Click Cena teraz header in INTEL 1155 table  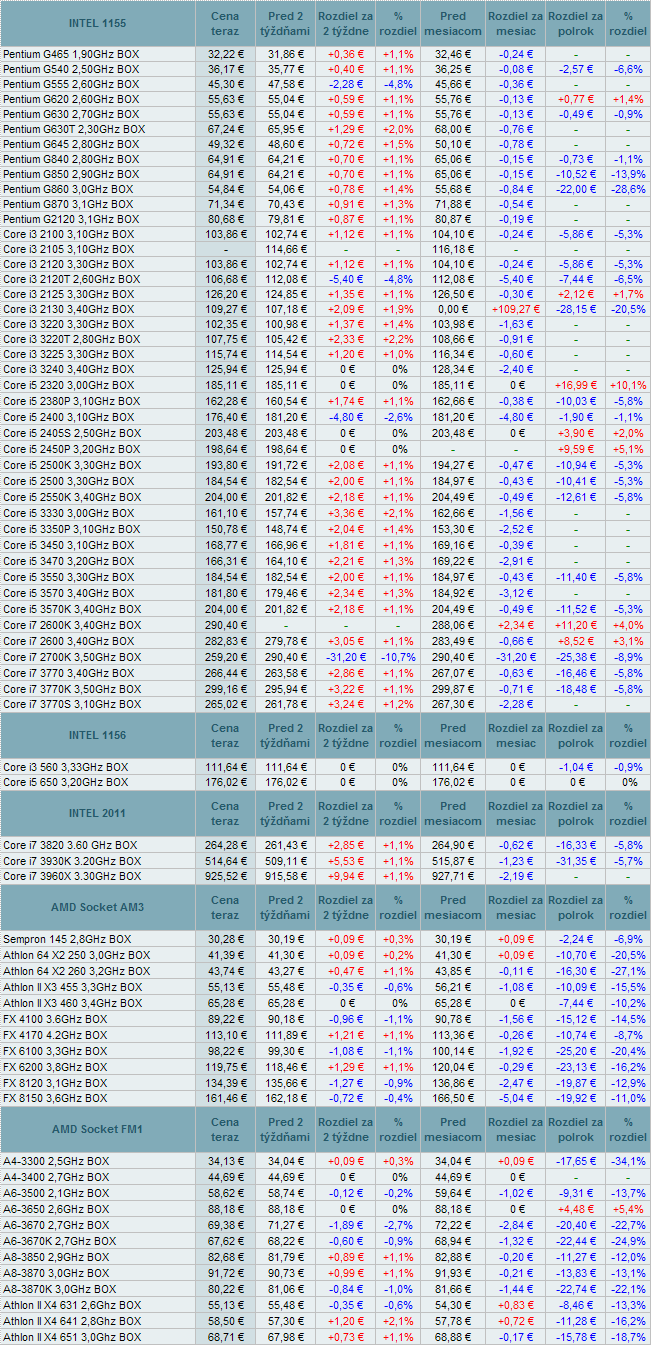[225, 22]
